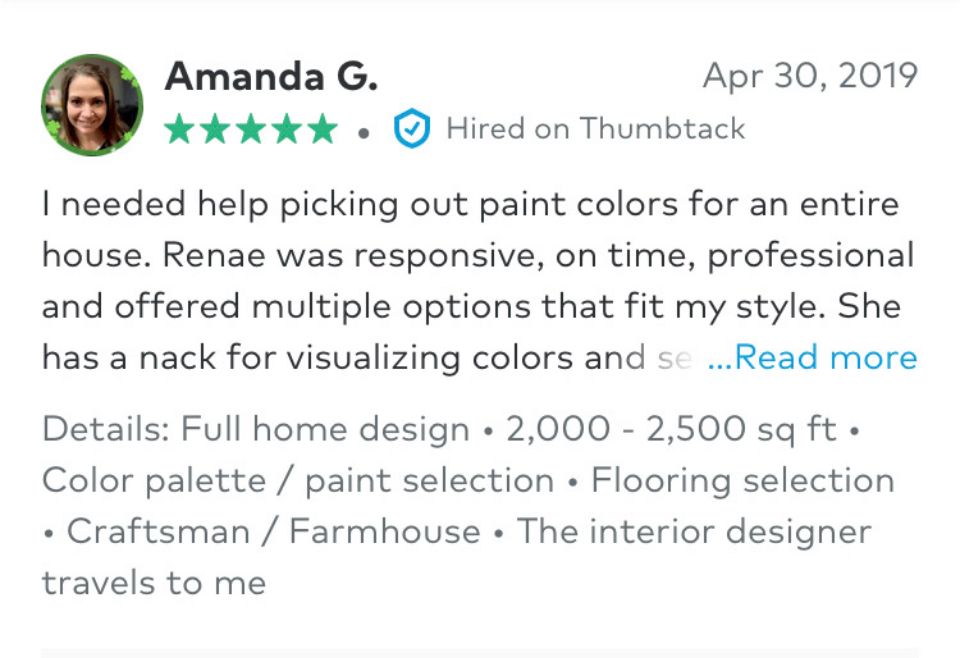The width and height of the screenshot is (960, 658).
Task: Click the third green rating star
Action: (x=251, y=129)
